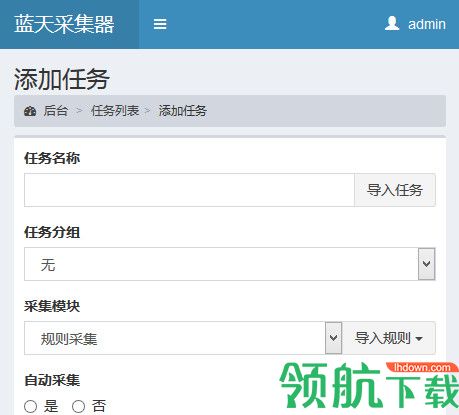Click the admin user avatar icon
Image resolution: width=459 pixels, height=415 pixels.
(392, 23)
